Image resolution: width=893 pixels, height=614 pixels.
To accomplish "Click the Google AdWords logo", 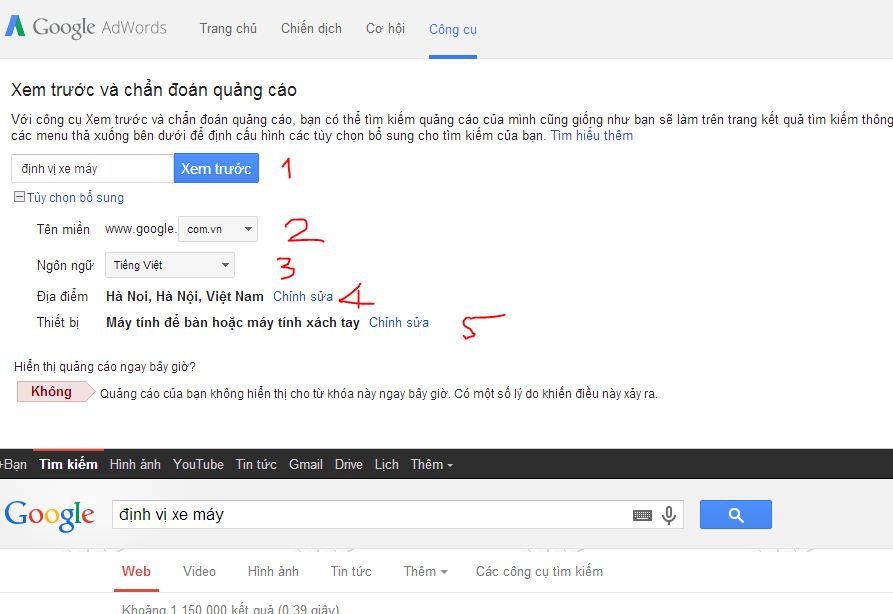I will click(x=86, y=27).
